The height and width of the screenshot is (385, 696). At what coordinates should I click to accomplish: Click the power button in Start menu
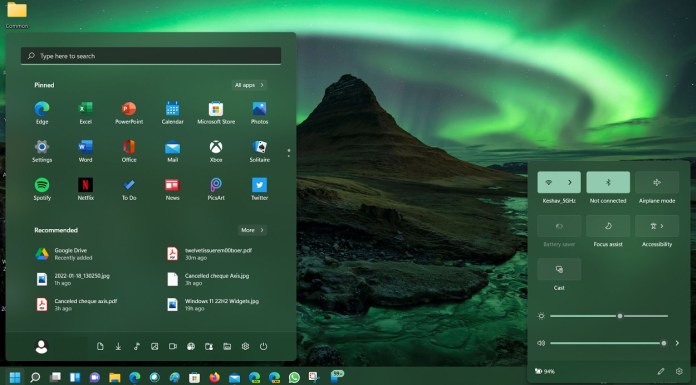(263, 346)
